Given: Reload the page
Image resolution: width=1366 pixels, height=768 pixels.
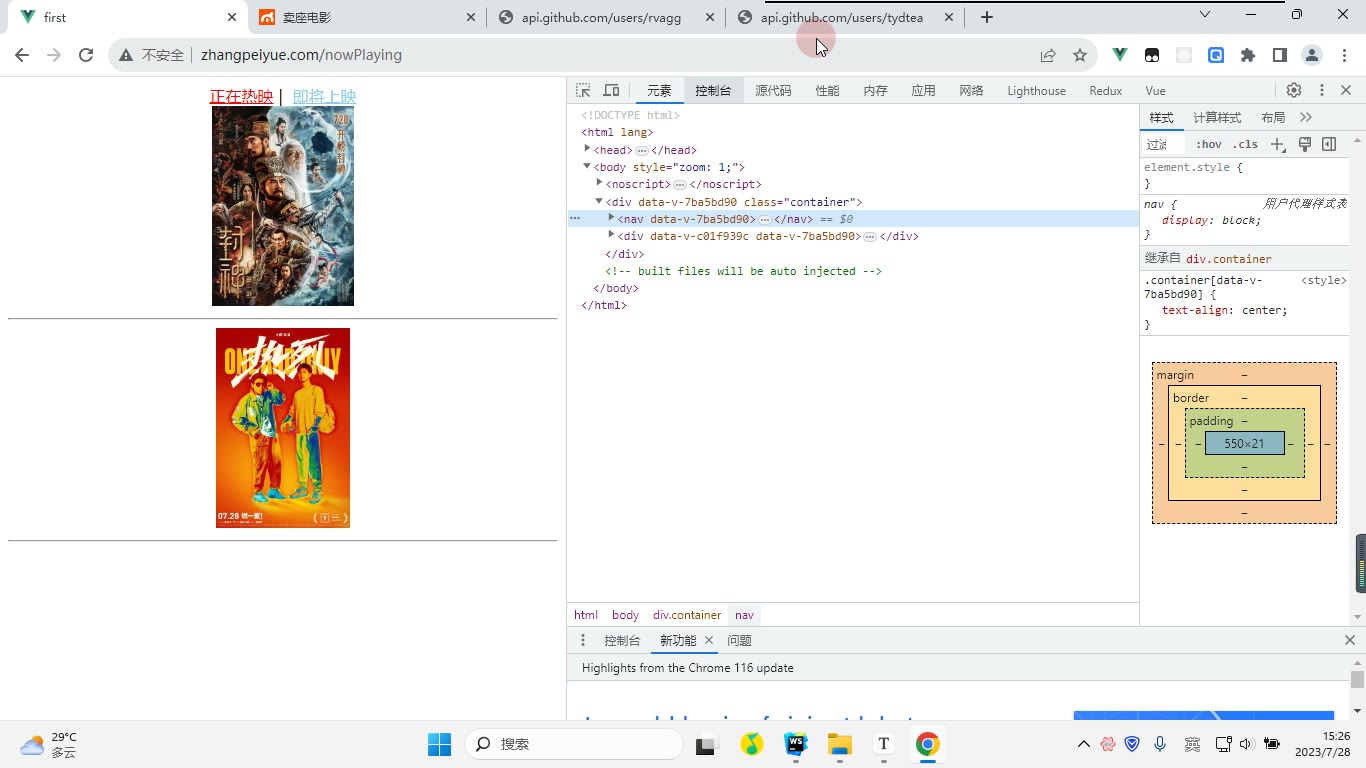Looking at the screenshot, I should click(x=86, y=55).
